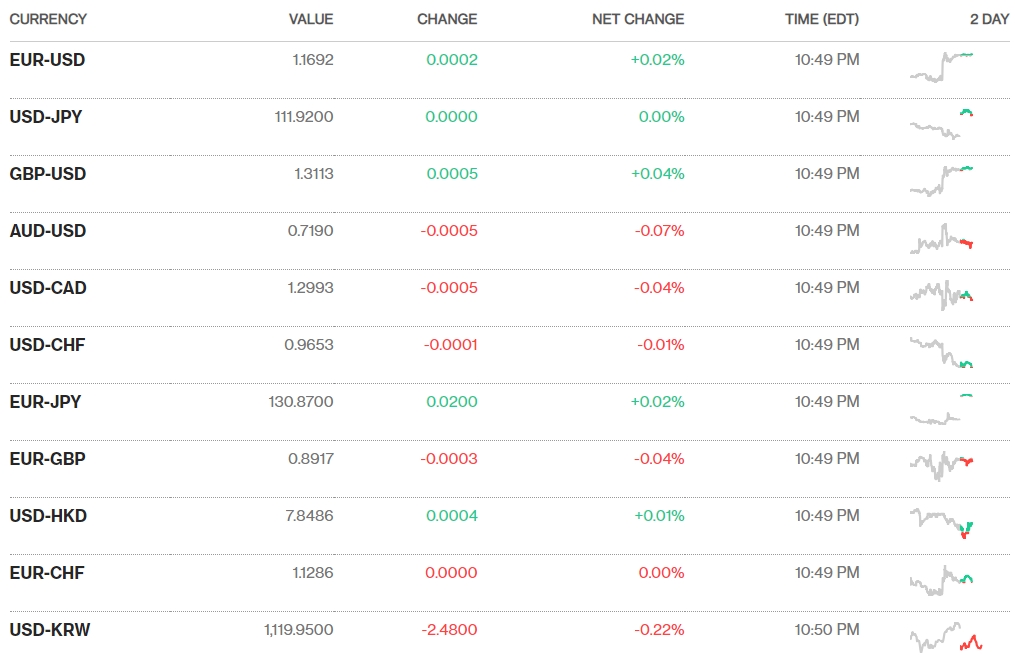Open the USD-CHF currency pair link

pyautogui.click(x=47, y=345)
